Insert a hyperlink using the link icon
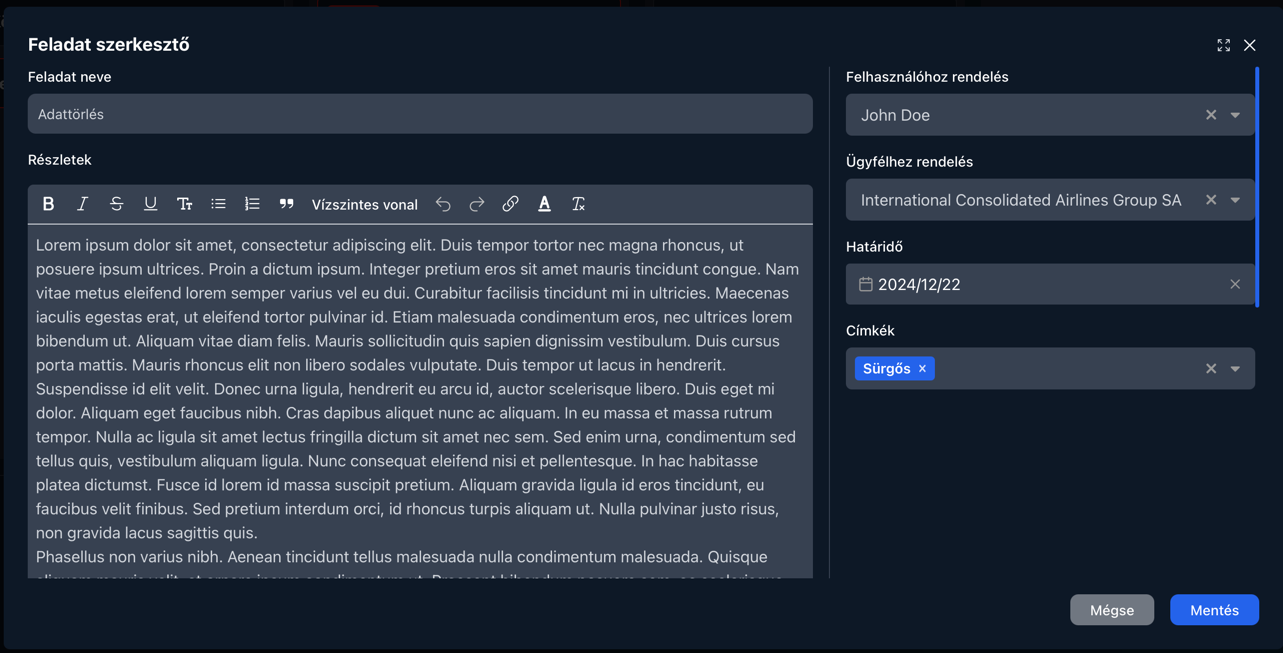 [510, 204]
